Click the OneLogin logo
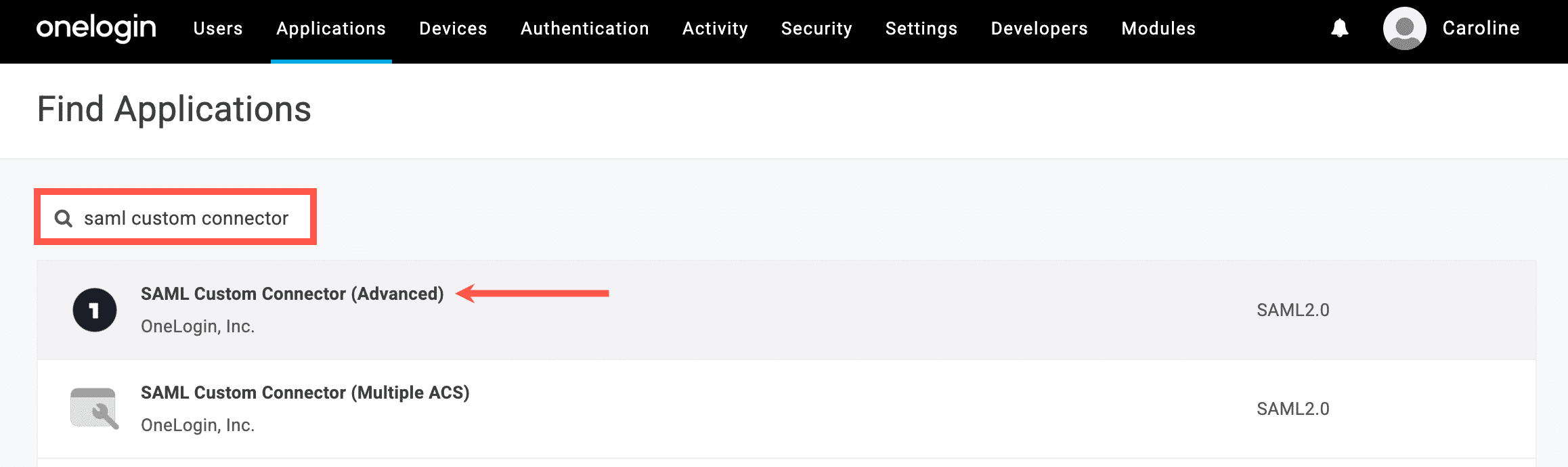This screenshot has height=467, width=1568. pos(96,28)
